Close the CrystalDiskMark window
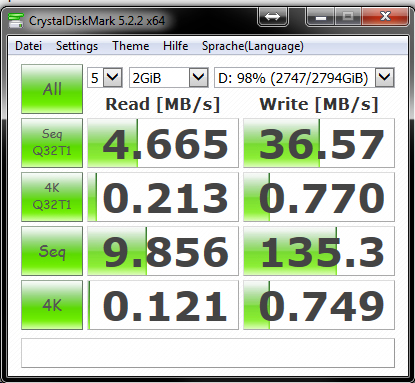The image size is (415, 383). pos(385,16)
